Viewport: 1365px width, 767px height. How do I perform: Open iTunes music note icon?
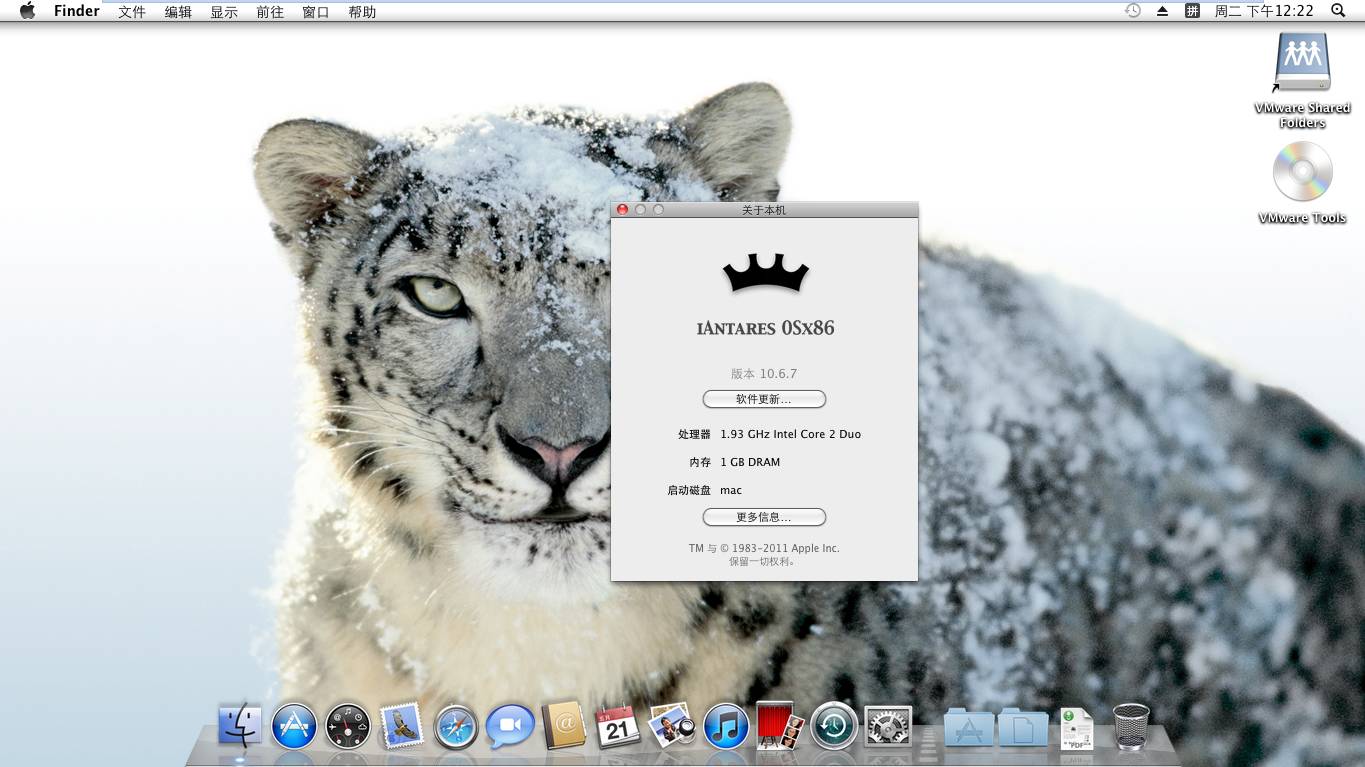[x=726, y=726]
